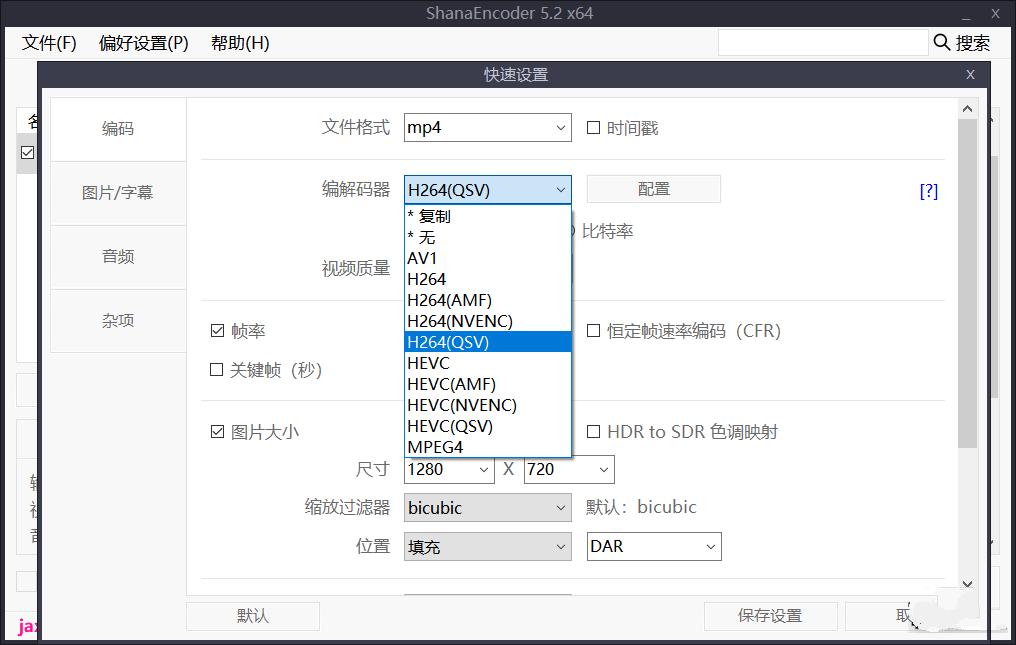The width and height of the screenshot is (1016, 645).
Task: Click the search input field
Action: (x=822, y=42)
